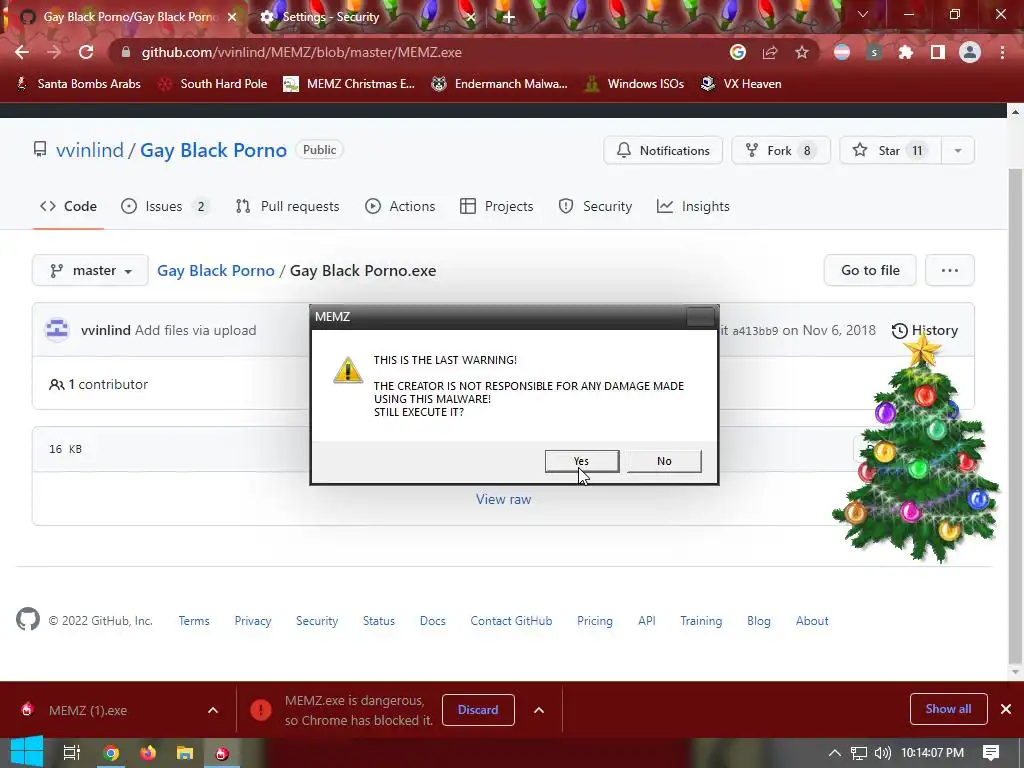Open the Blog footer link
1024x768 pixels.
[x=759, y=621]
